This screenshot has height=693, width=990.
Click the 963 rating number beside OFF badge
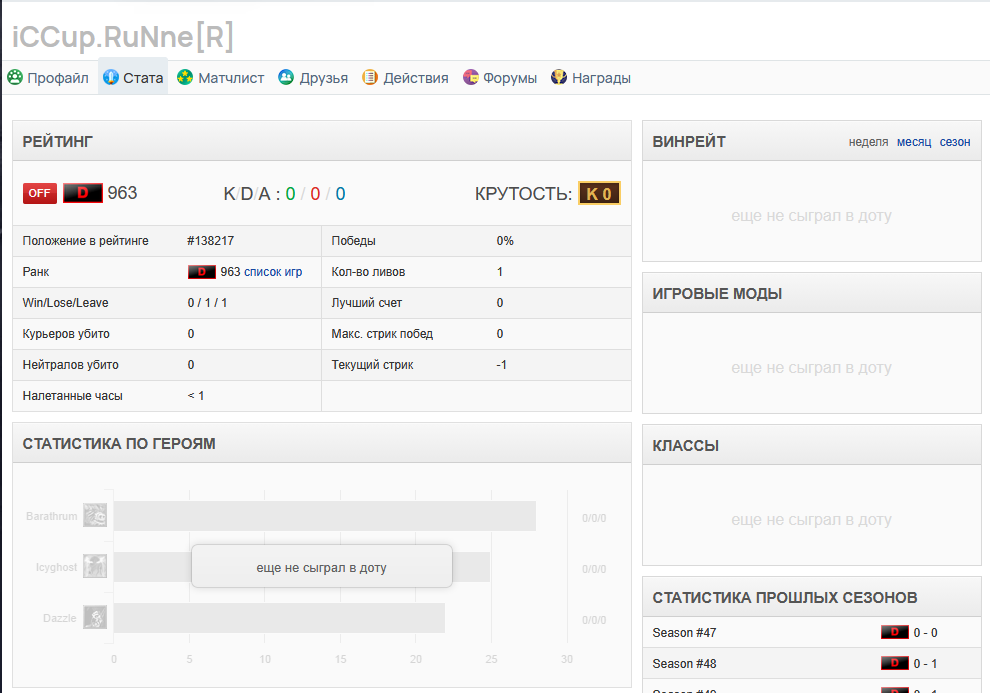pos(122,192)
